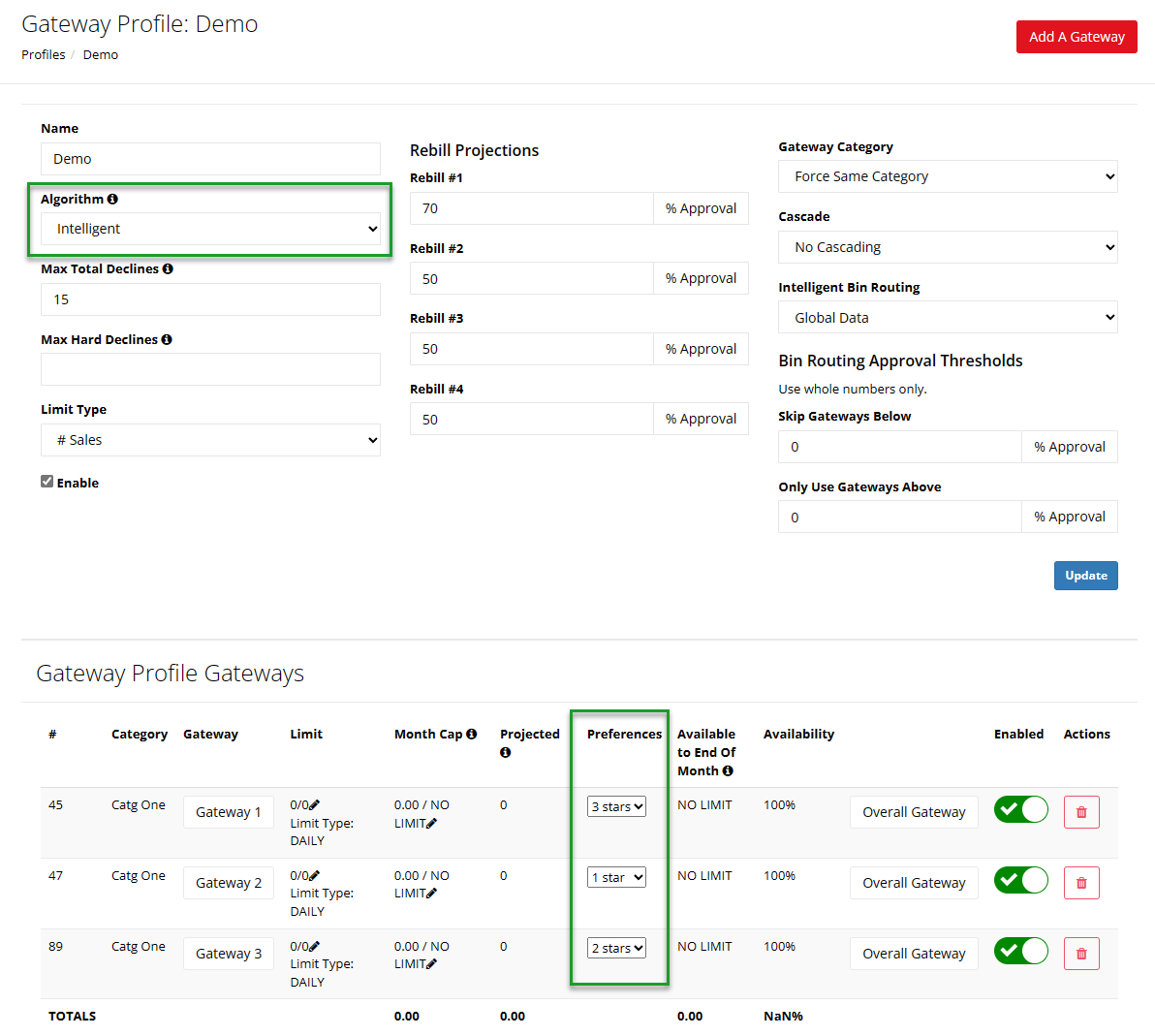Disable the Gateway 1 enabled toggle
1155x1036 pixels.
coord(1020,809)
